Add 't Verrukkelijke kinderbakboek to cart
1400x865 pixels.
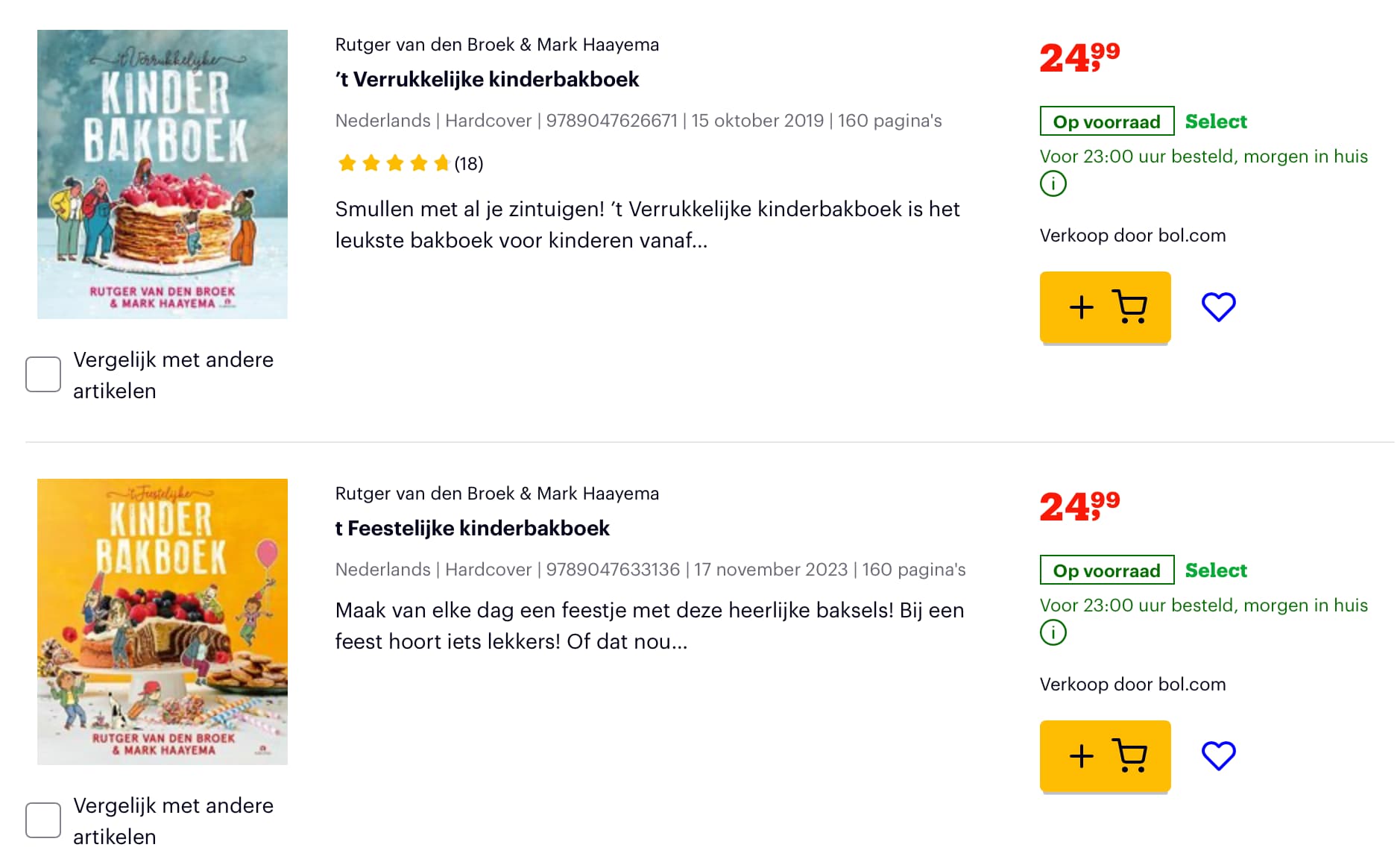[1105, 306]
